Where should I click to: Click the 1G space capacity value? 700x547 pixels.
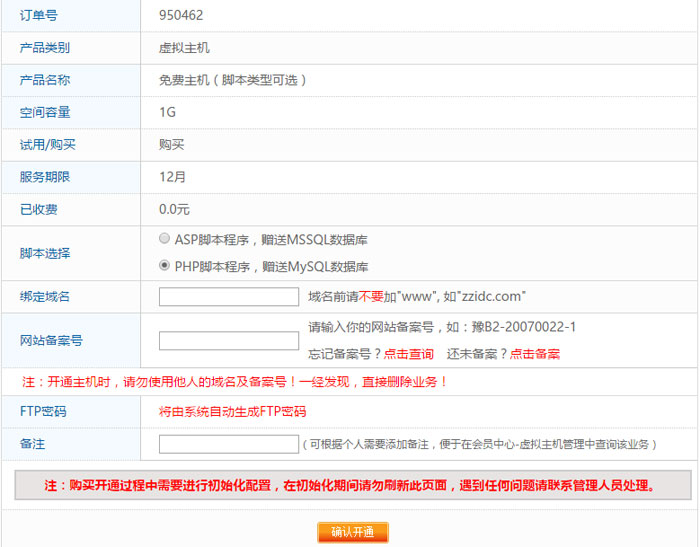(x=167, y=113)
